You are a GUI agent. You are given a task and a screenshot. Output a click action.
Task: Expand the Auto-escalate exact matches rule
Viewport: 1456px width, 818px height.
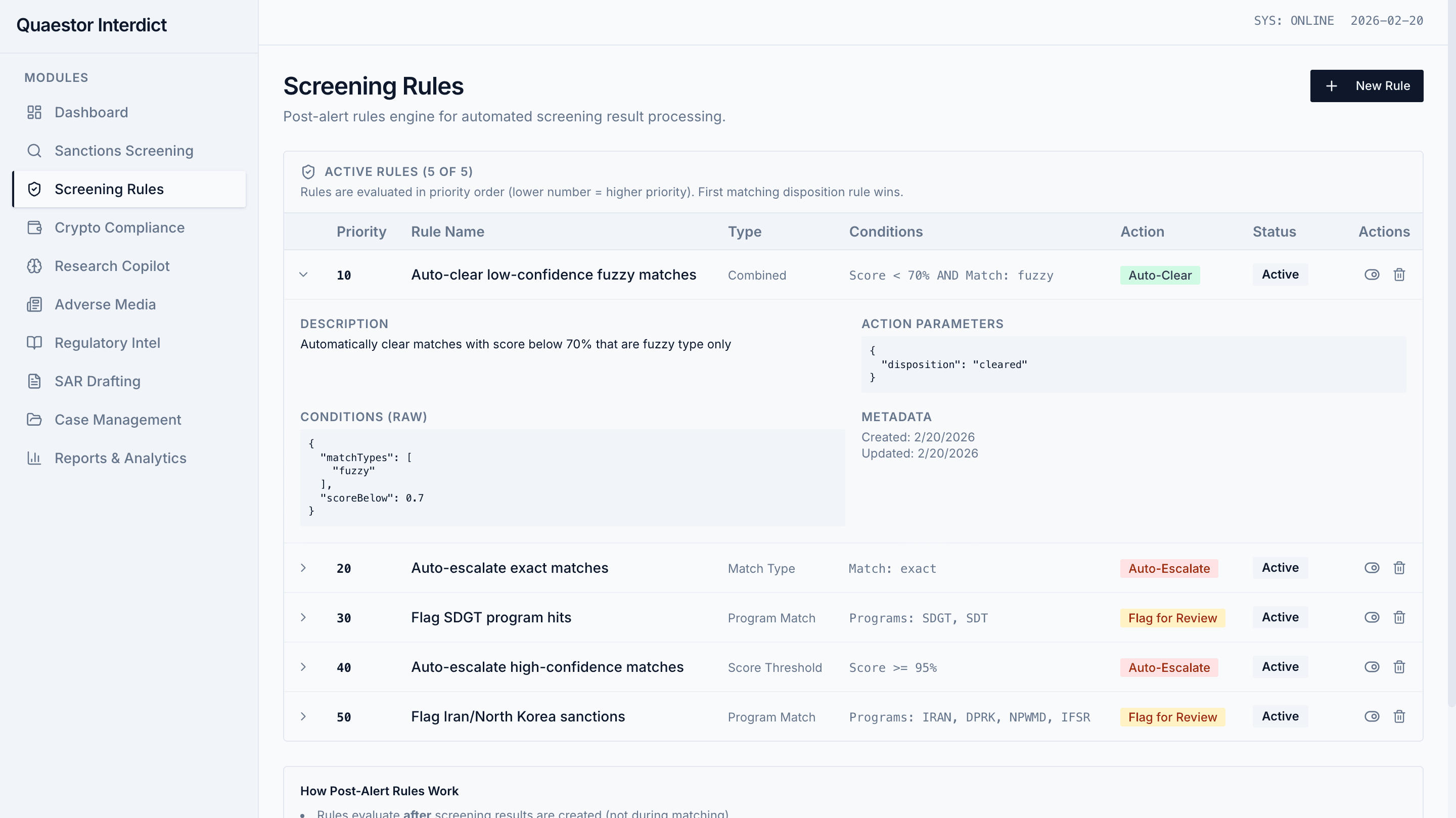click(303, 568)
